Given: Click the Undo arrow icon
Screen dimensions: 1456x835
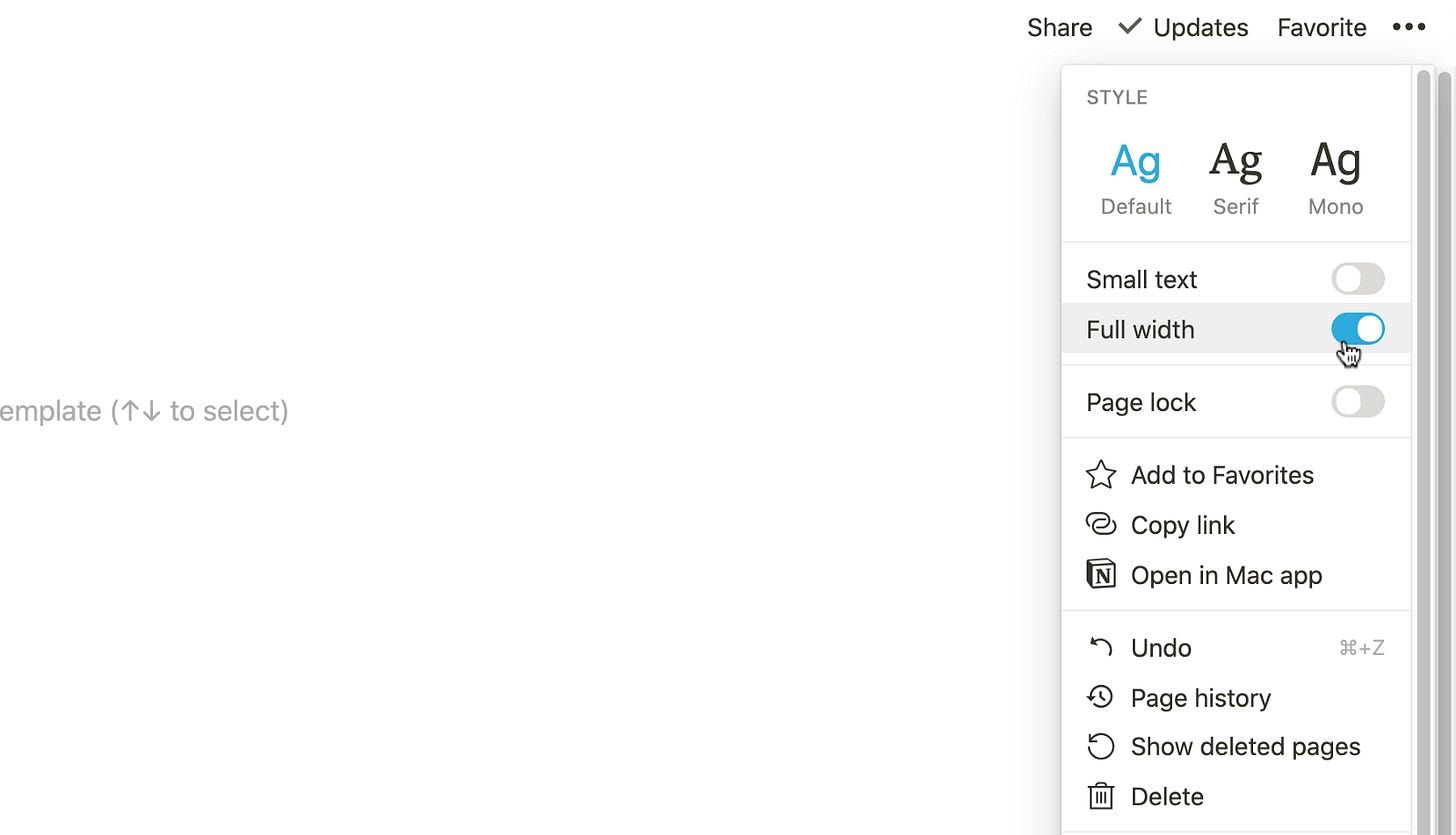Looking at the screenshot, I should (1101, 648).
